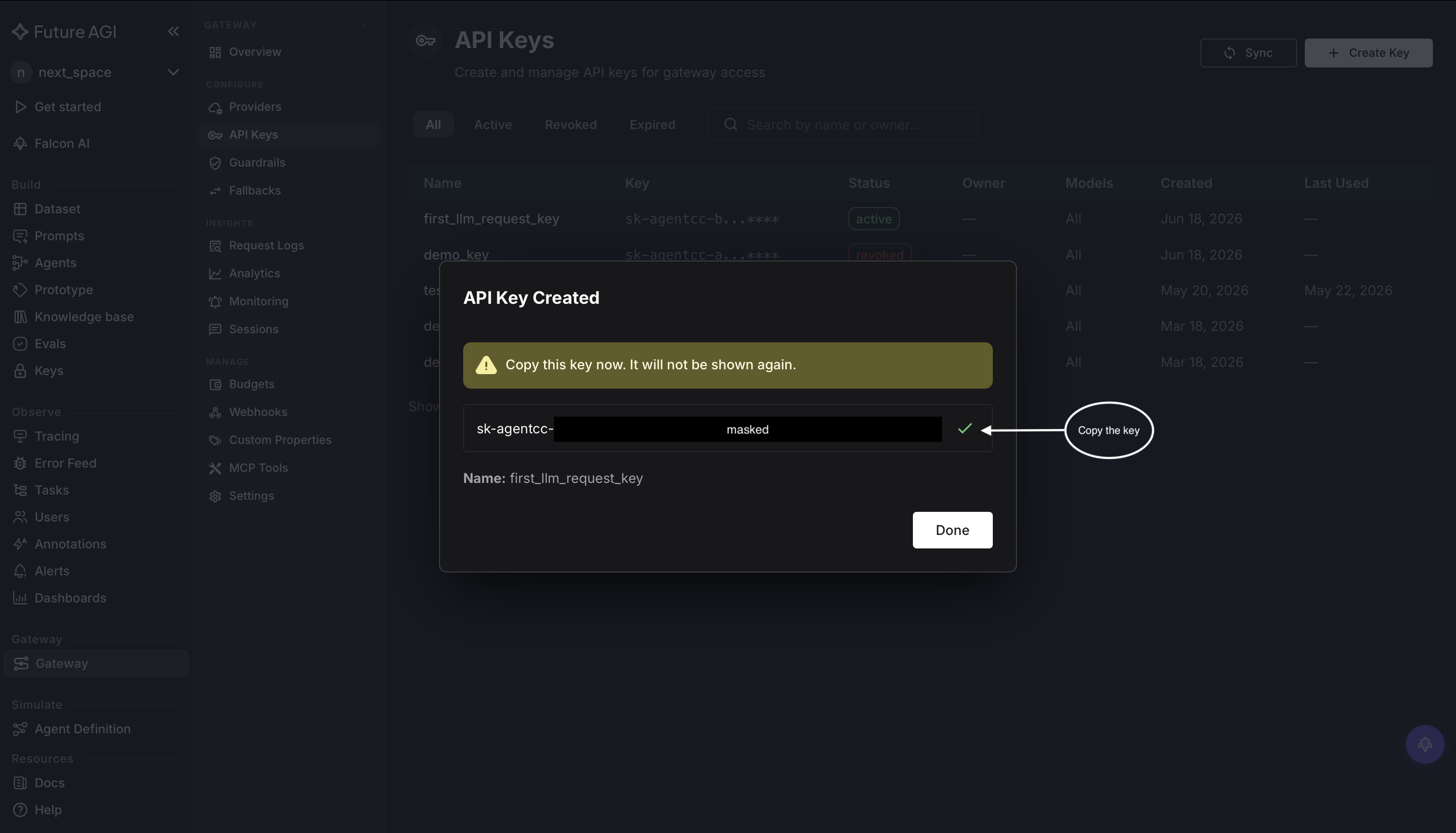Click the Tracing icon in Observe section
Image resolution: width=1456 pixels, height=833 pixels.
point(20,436)
